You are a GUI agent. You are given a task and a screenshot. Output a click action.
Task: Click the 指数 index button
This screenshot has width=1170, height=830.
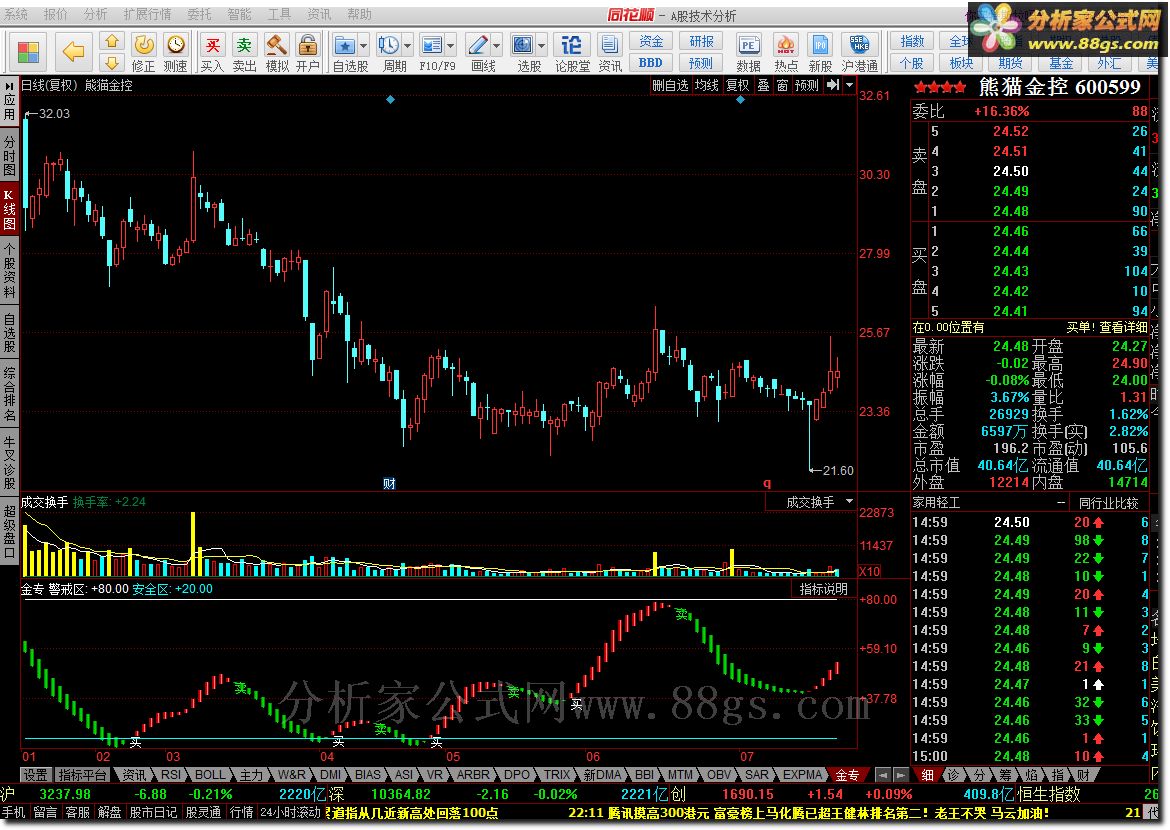912,41
